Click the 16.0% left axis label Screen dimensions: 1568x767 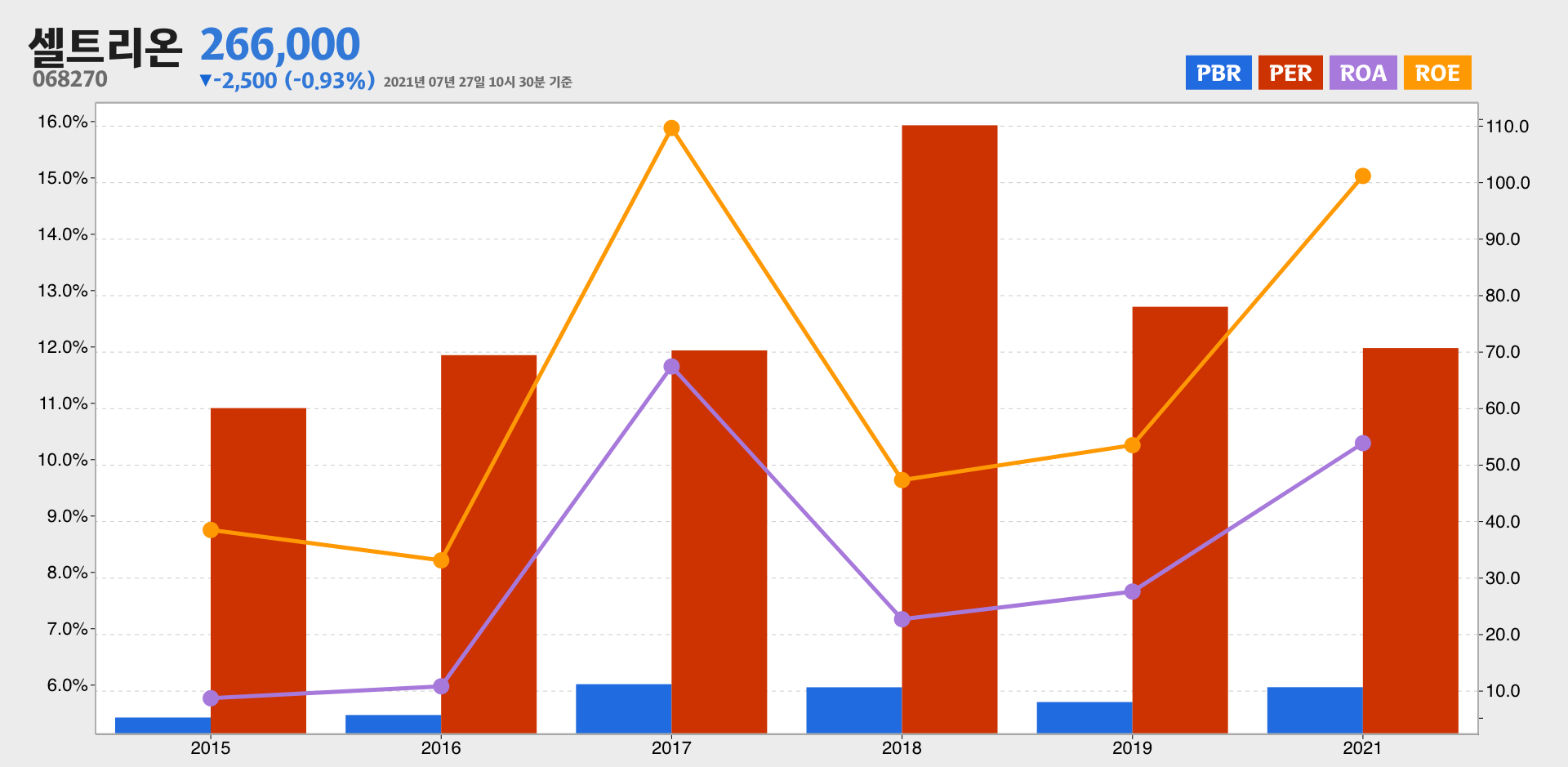[x=63, y=122]
